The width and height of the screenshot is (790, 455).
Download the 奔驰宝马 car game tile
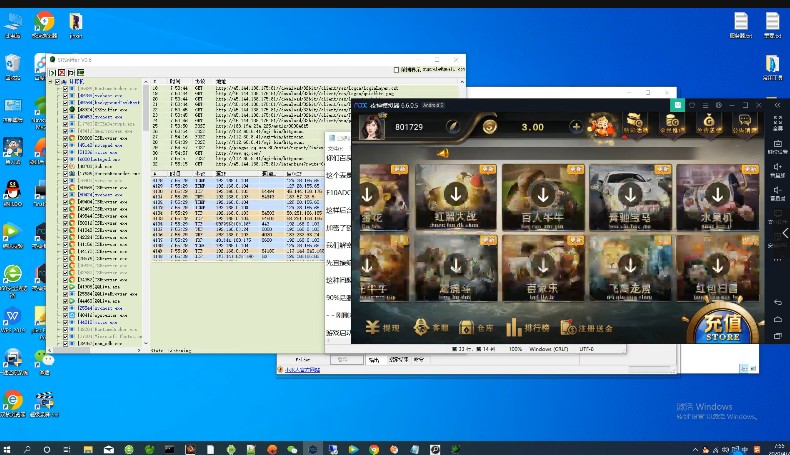click(629, 195)
